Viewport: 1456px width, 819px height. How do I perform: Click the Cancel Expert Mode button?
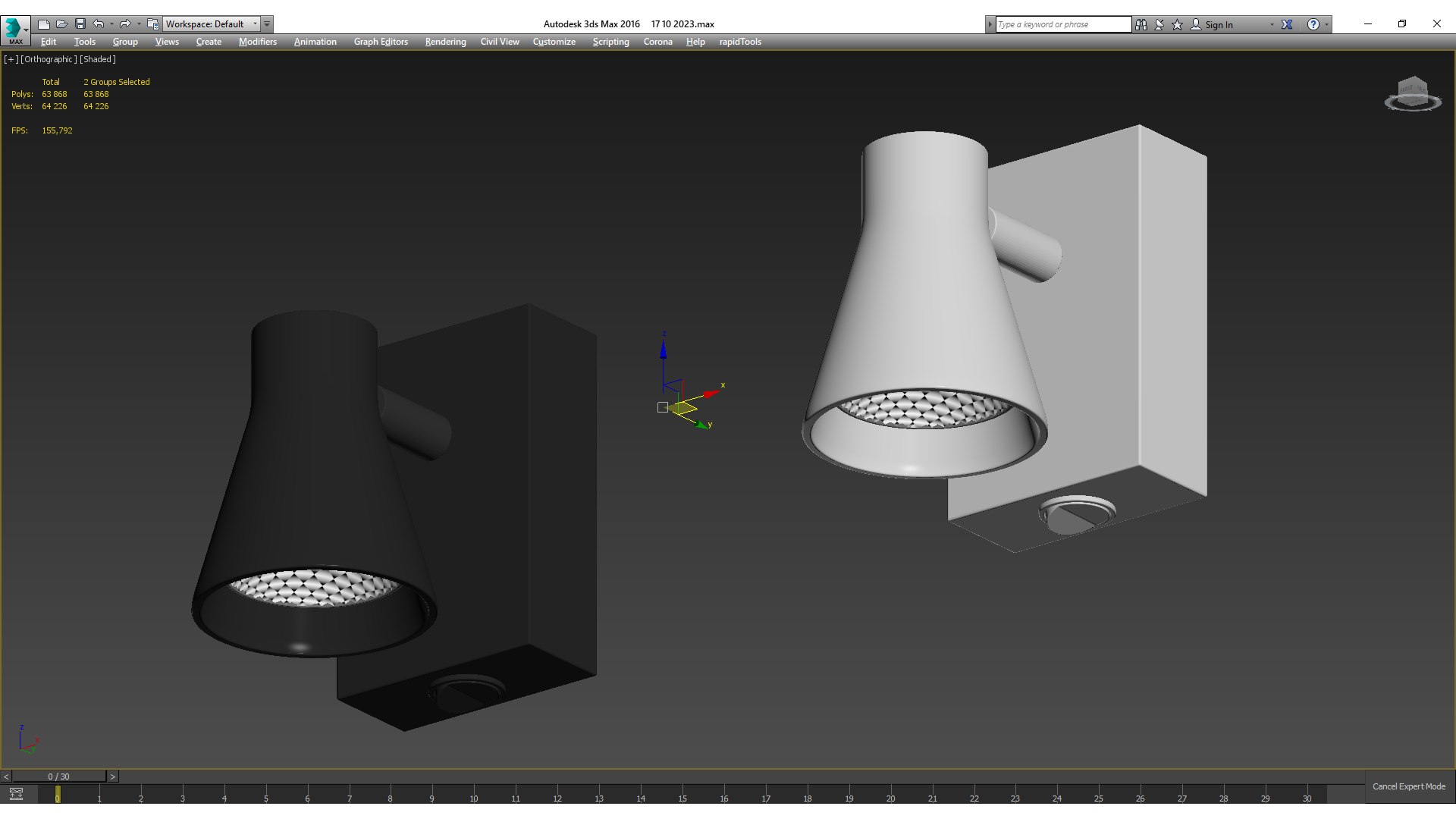pos(1408,786)
